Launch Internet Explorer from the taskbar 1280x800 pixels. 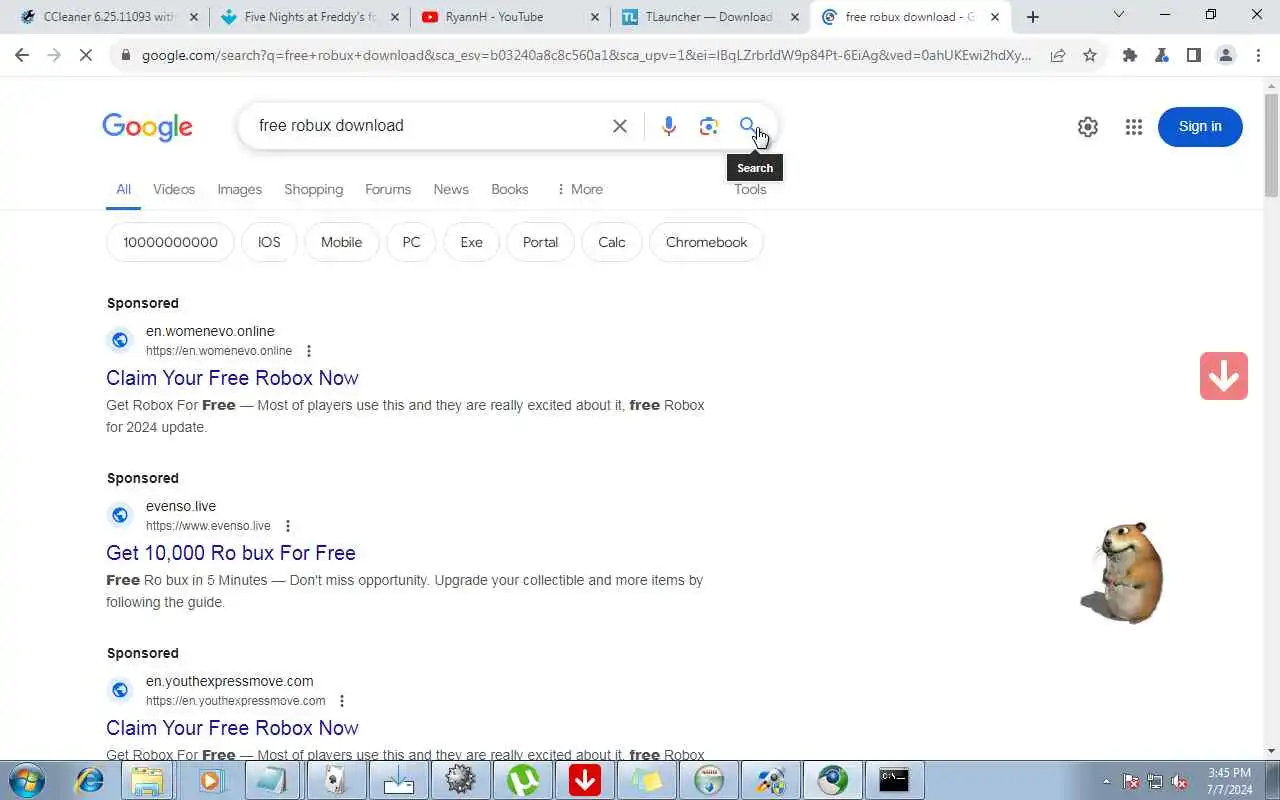(x=90, y=780)
